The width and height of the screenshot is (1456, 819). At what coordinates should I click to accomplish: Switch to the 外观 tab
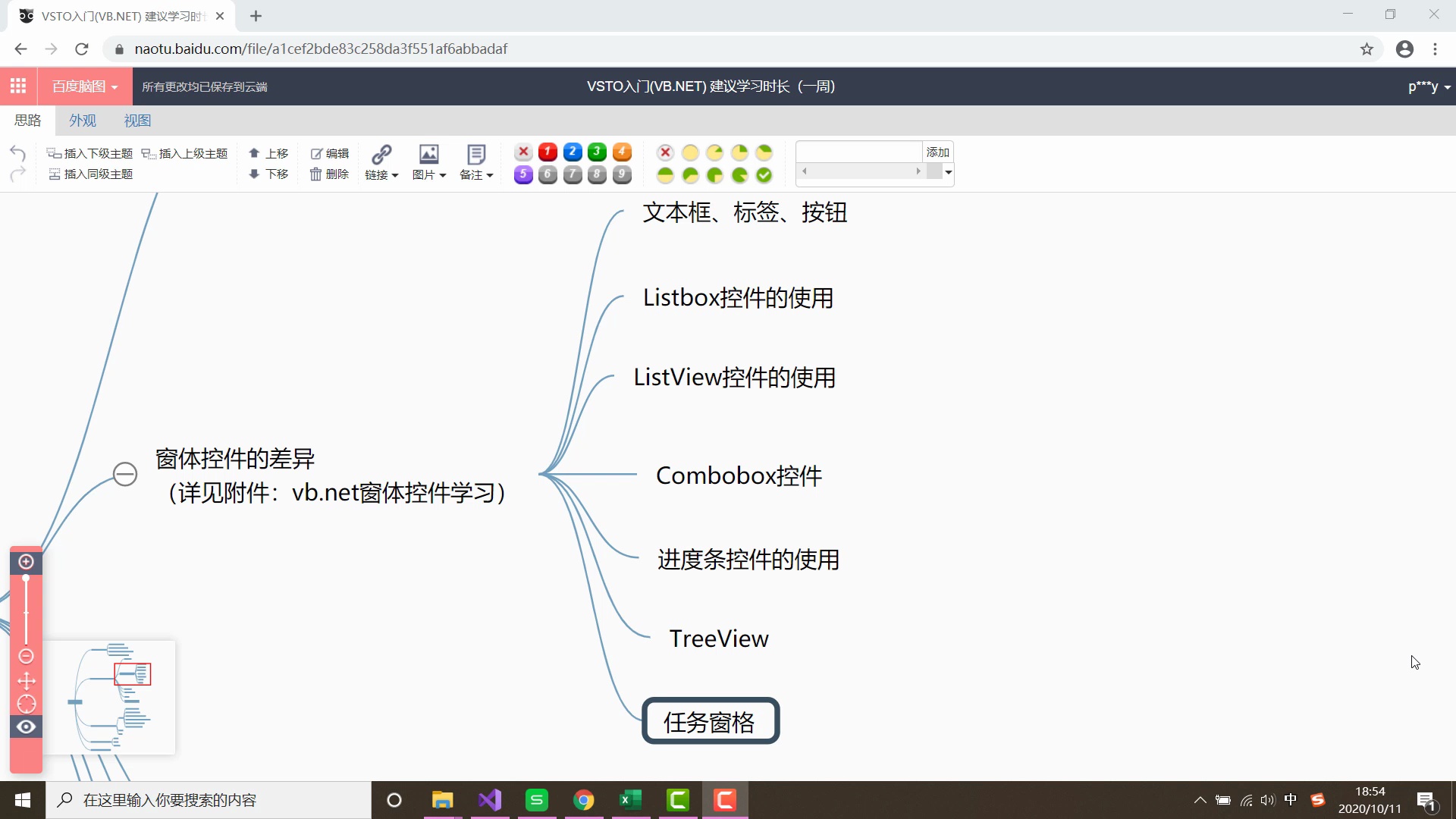tap(82, 120)
